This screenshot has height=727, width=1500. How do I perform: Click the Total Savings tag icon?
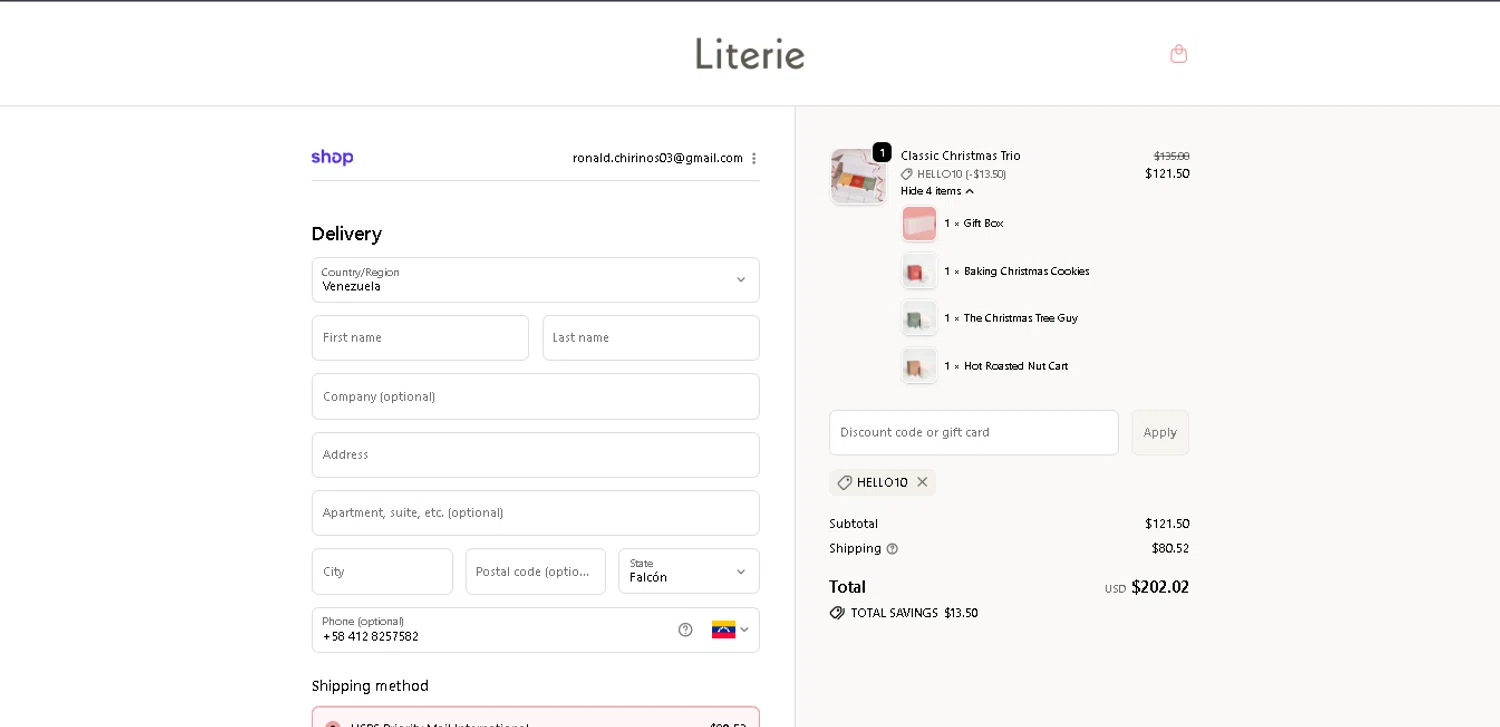[x=837, y=613]
